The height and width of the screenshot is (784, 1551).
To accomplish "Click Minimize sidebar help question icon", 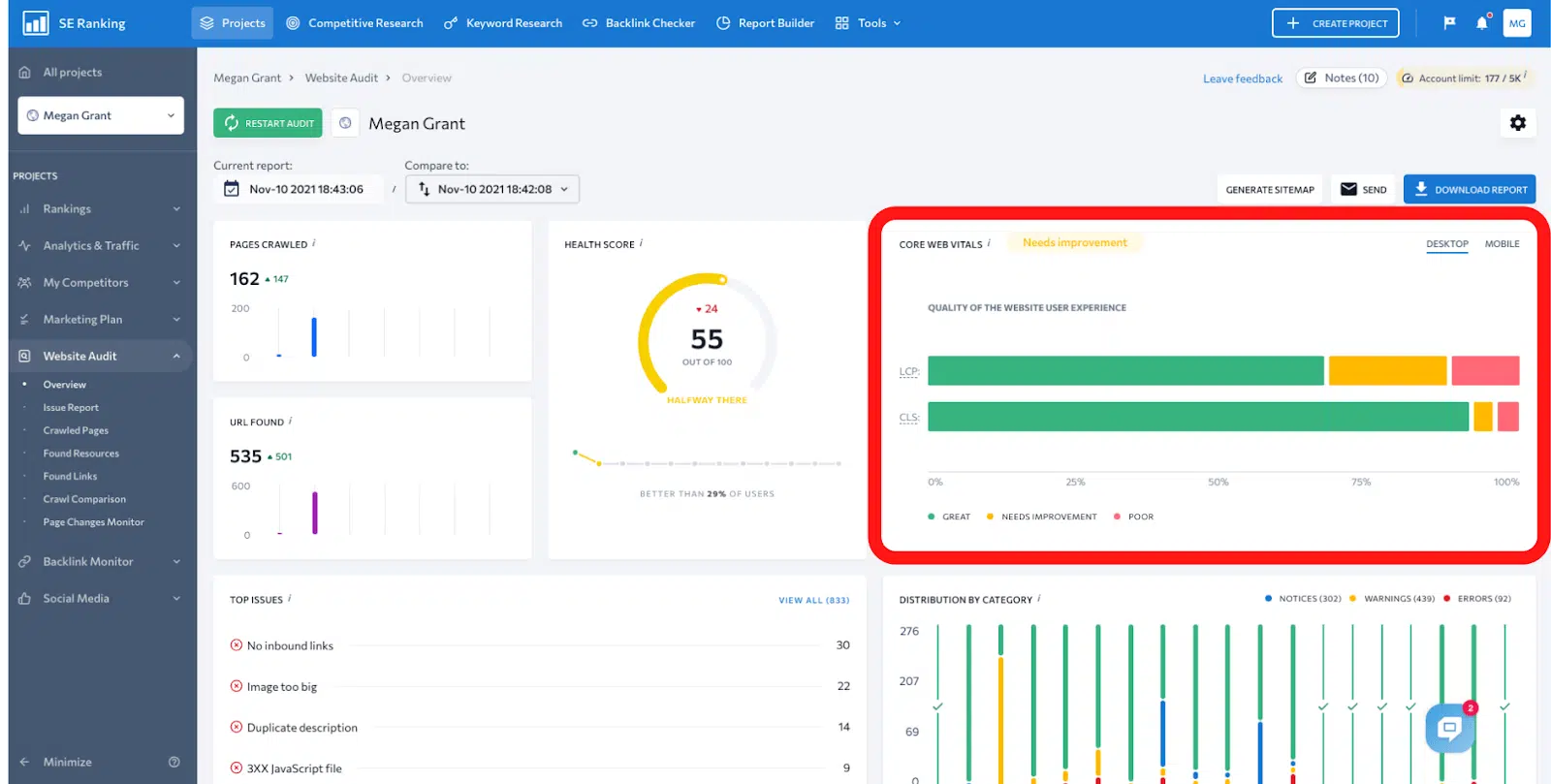I will (x=174, y=762).
